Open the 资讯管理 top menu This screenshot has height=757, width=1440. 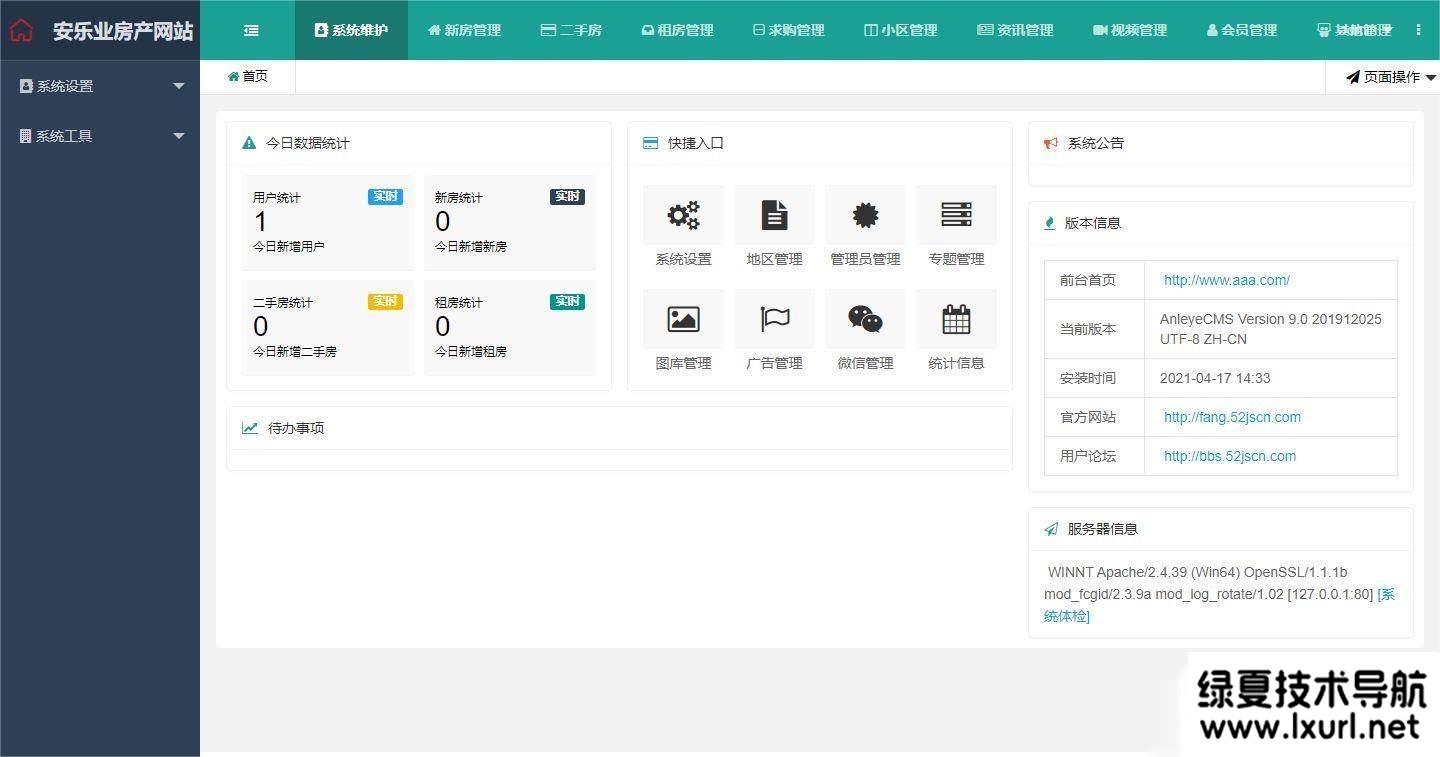point(1015,30)
